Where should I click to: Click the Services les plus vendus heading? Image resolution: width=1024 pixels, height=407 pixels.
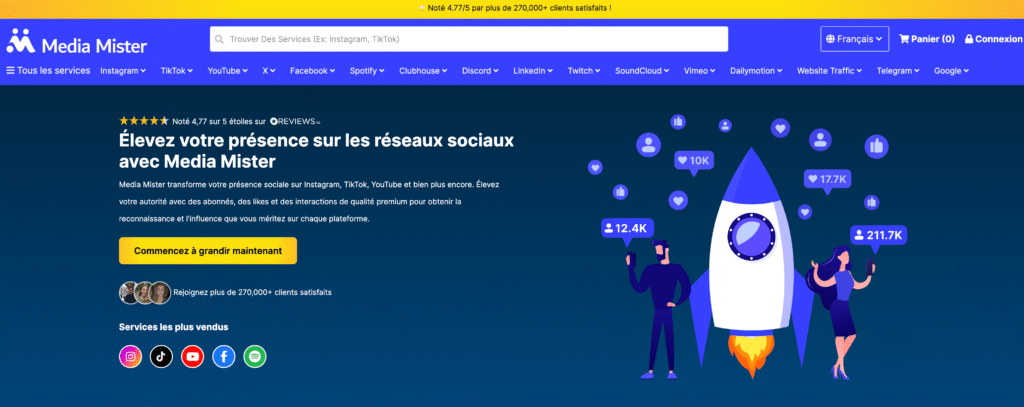click(x=174, y=327)
